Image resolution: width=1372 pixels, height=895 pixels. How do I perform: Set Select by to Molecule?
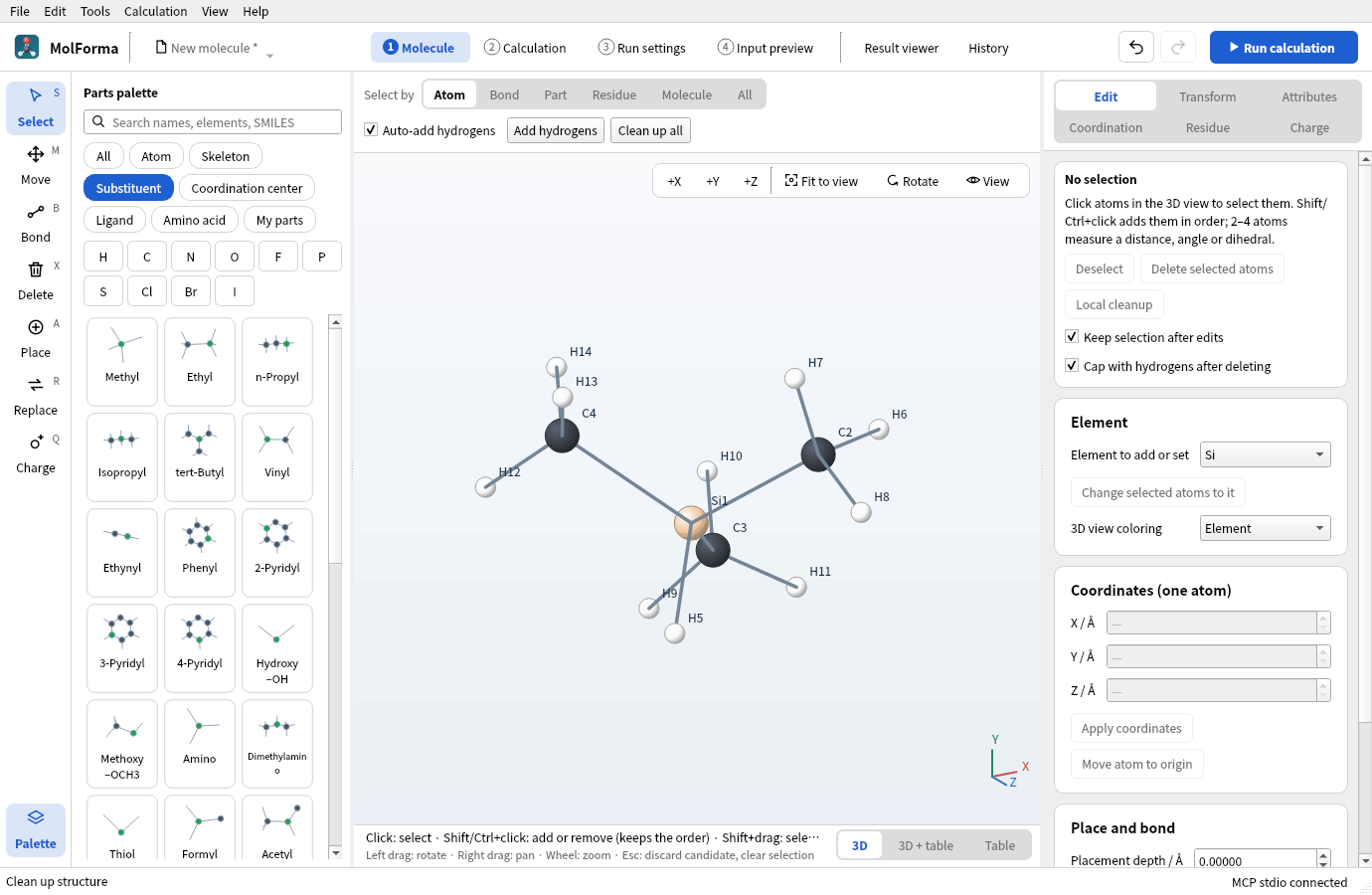click(x=687, y=94)
